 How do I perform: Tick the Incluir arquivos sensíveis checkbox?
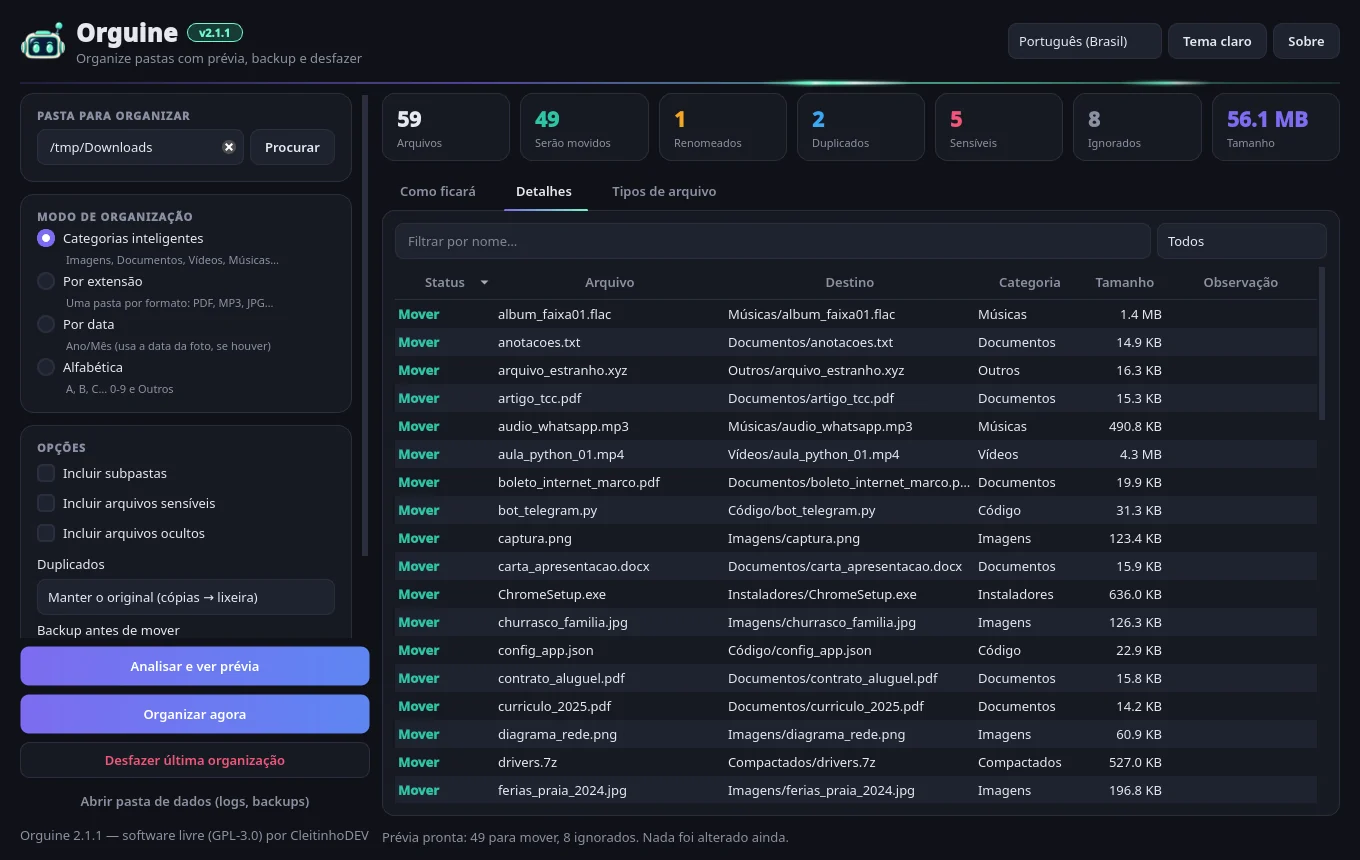[x=46, y=503]
